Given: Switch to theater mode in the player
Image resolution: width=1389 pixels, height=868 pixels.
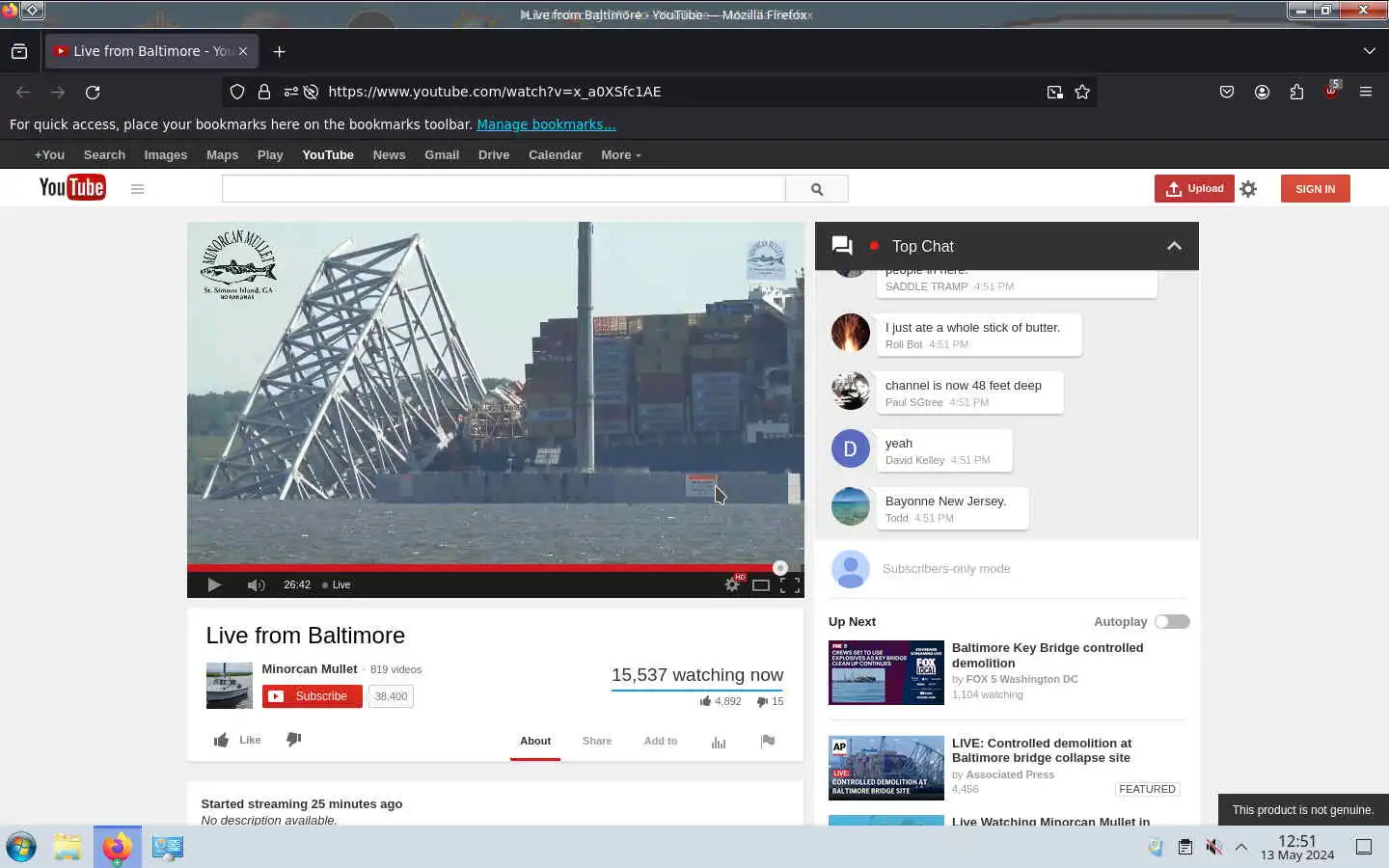Looking at the screenshot, I should pyautogui.click(x=761, y=585).
